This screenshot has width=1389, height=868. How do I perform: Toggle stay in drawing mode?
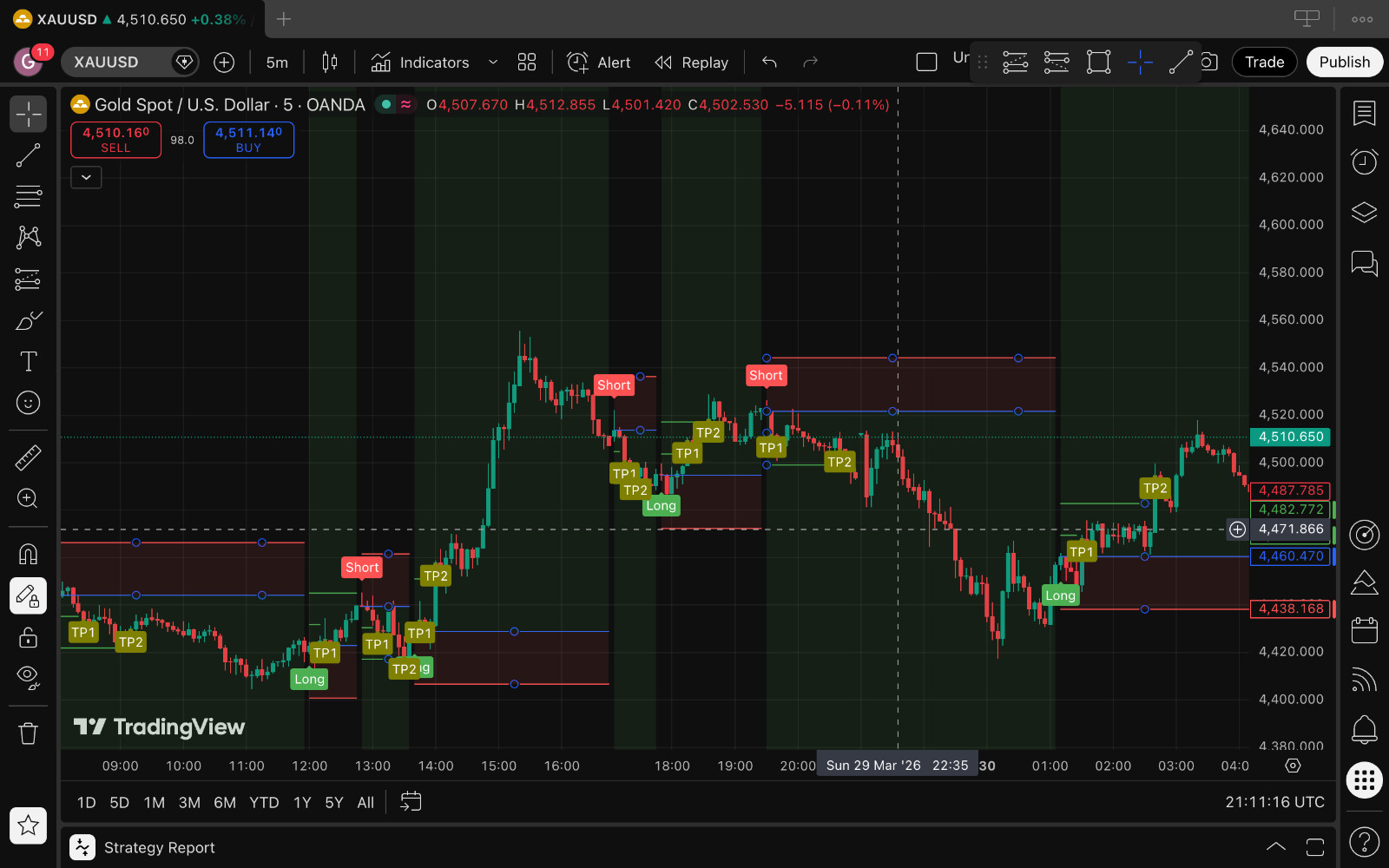pos(28,596)
